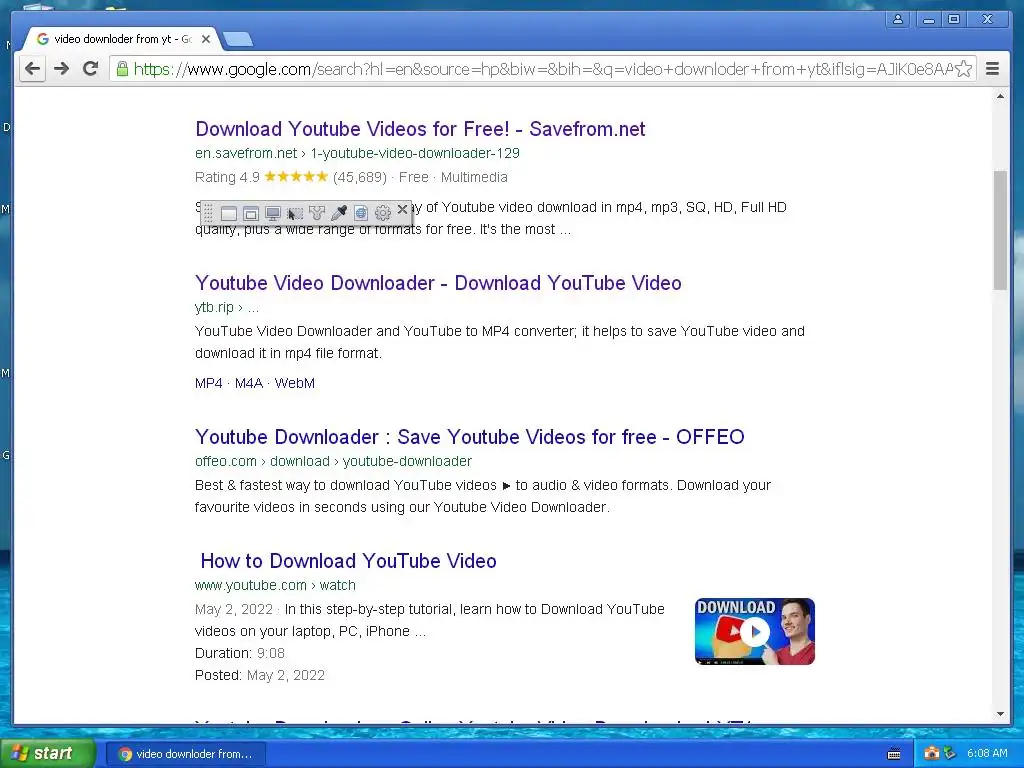Bookmark this page with the star icon
This screenshot has height=768, width=1024.
(x=964, y=69)
